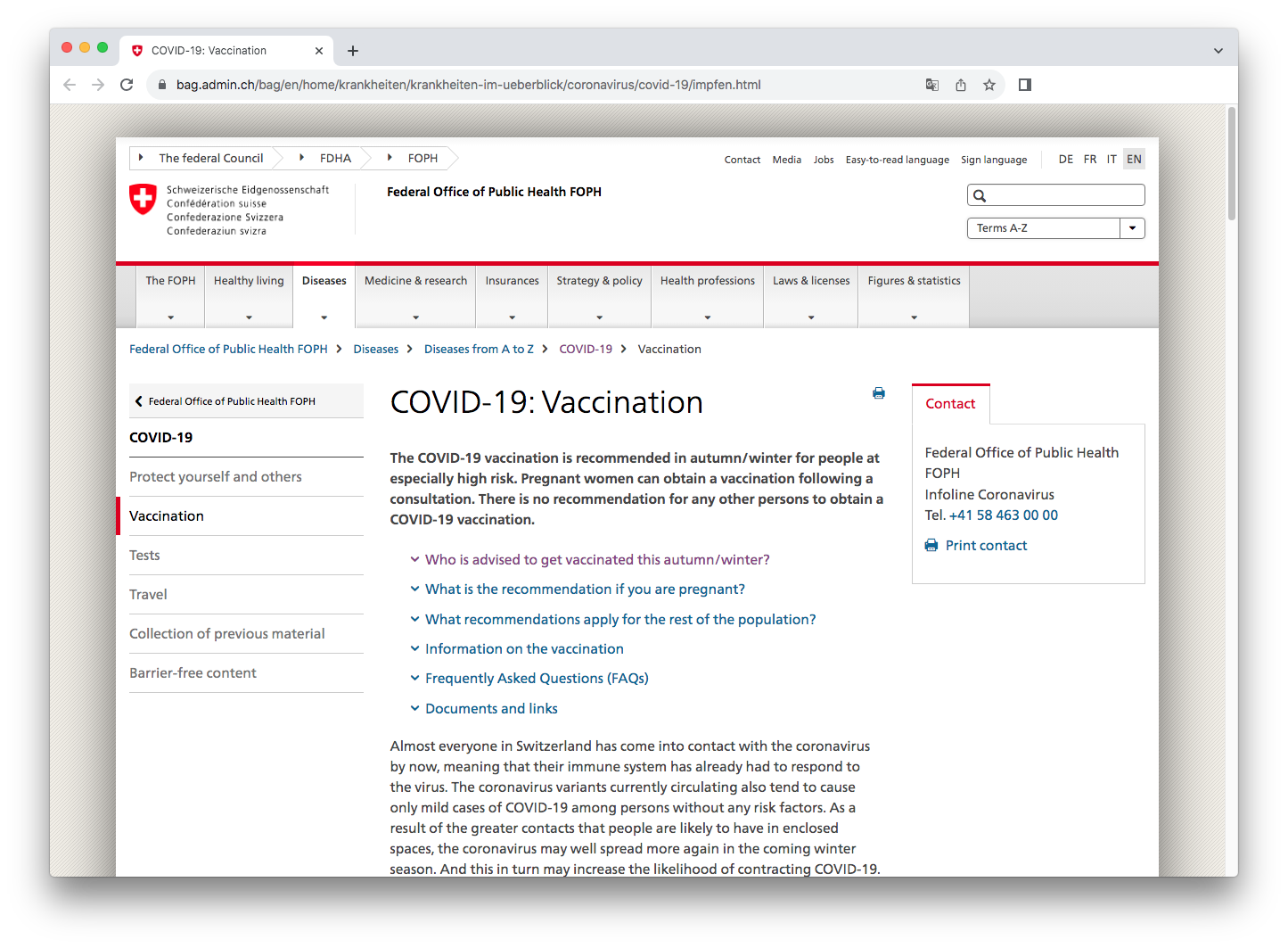Go to COVID-19 breadcrumb link
Screen dimensions: 1288x948
click(x=586, y=349)
